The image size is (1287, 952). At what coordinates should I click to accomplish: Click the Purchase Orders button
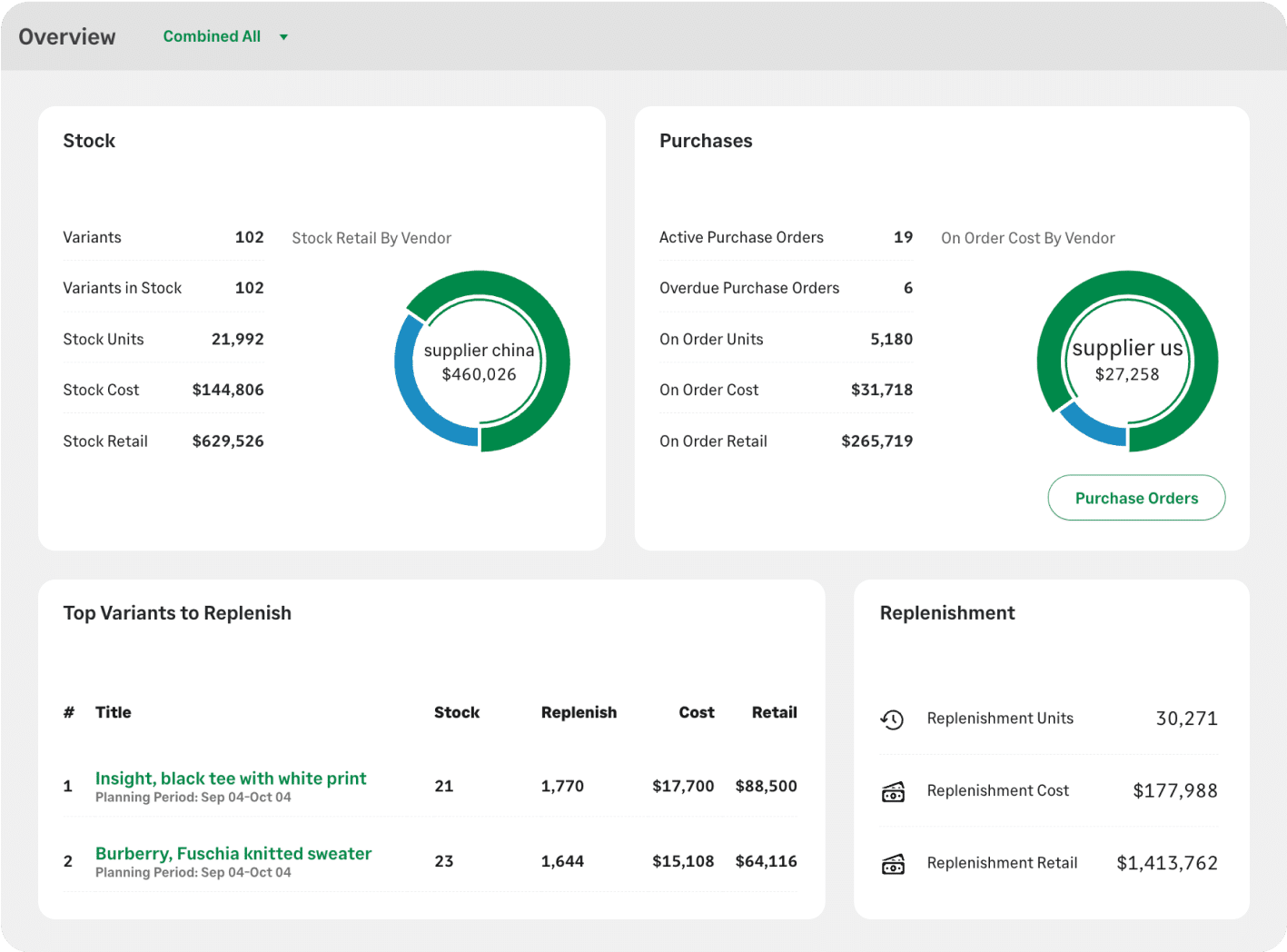click(1136, 498)
